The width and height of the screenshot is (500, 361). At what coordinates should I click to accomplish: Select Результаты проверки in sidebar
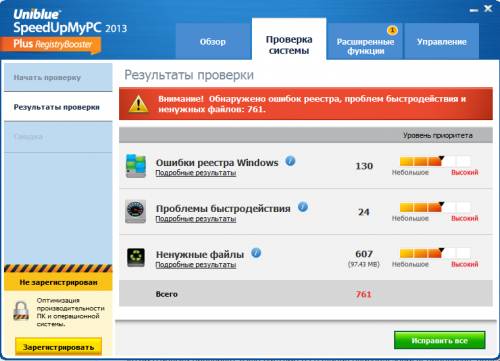click(58, 107)
